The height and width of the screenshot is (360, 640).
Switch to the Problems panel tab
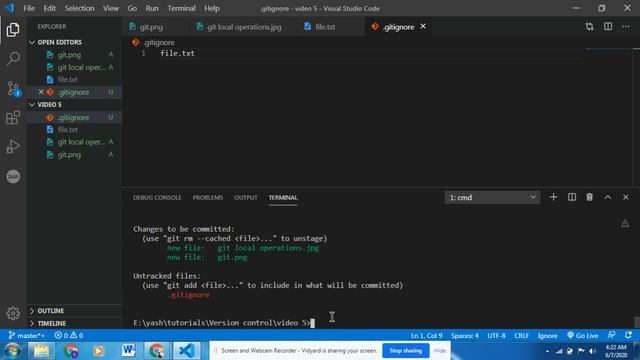208,198
